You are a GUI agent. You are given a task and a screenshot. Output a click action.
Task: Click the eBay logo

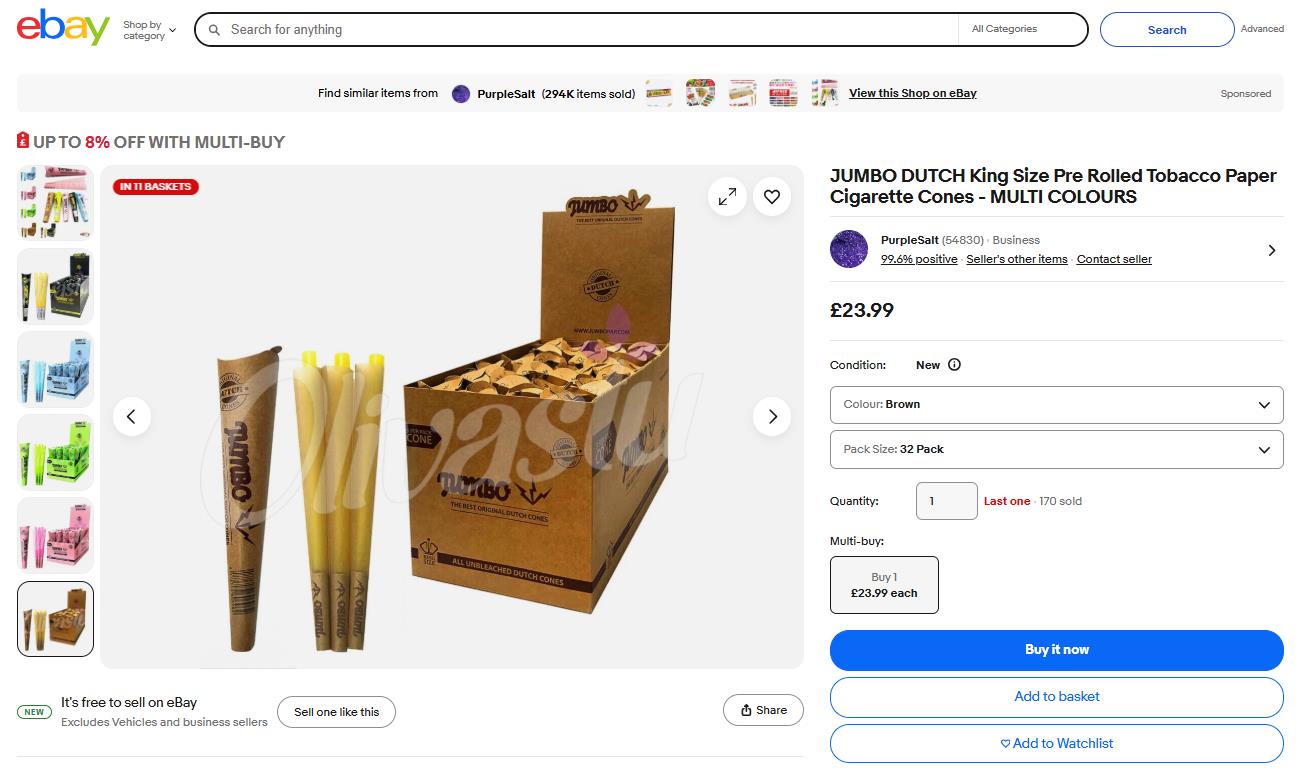click(62, 28)
